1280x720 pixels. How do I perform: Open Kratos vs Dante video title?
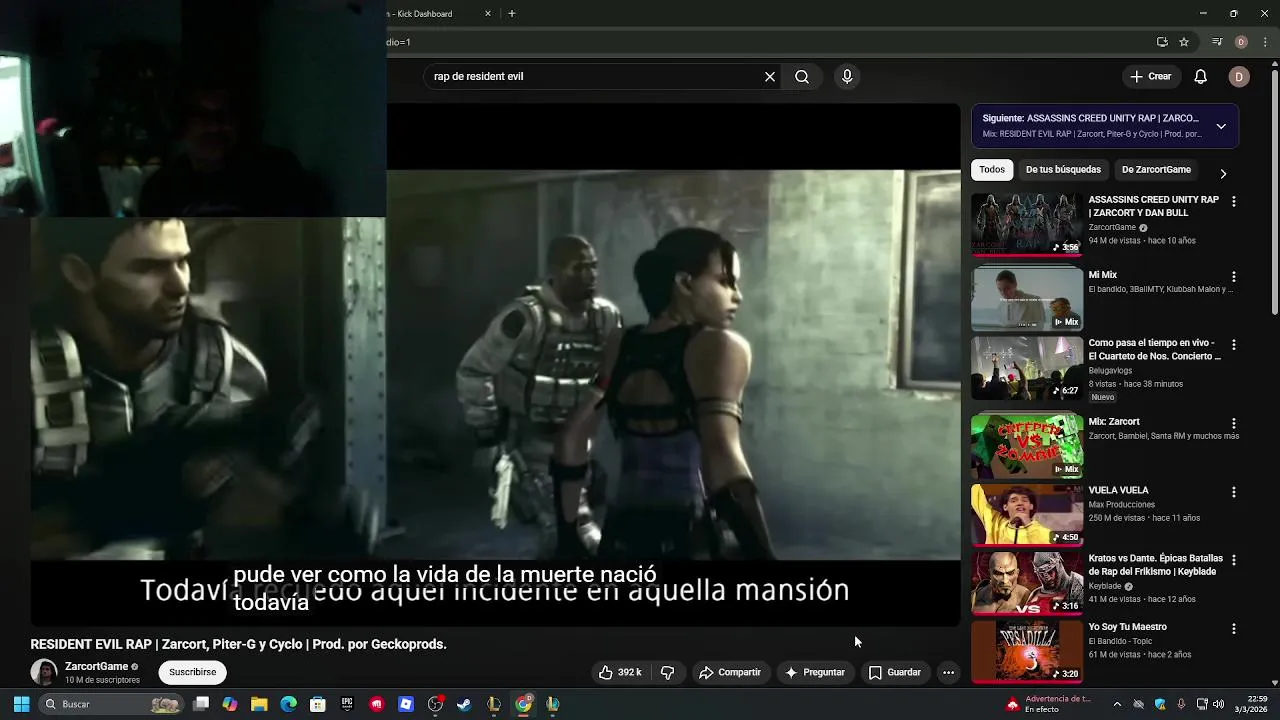tap(1155, 565)
